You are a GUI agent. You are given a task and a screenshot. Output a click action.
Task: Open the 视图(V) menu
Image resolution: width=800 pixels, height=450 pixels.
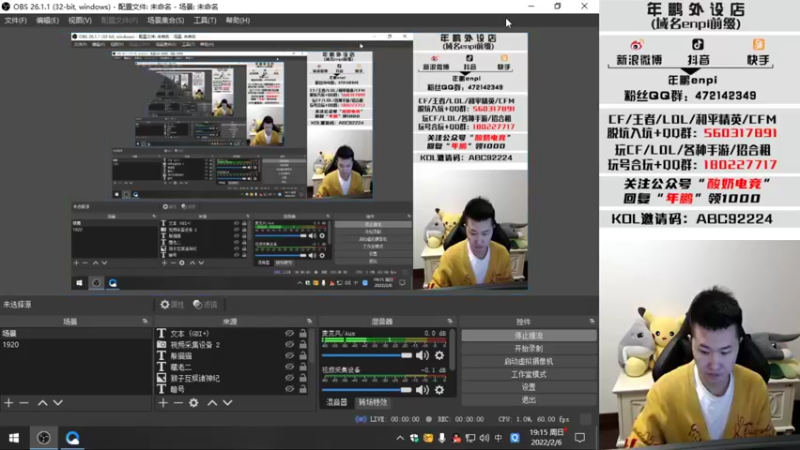(x=80, y=20)
